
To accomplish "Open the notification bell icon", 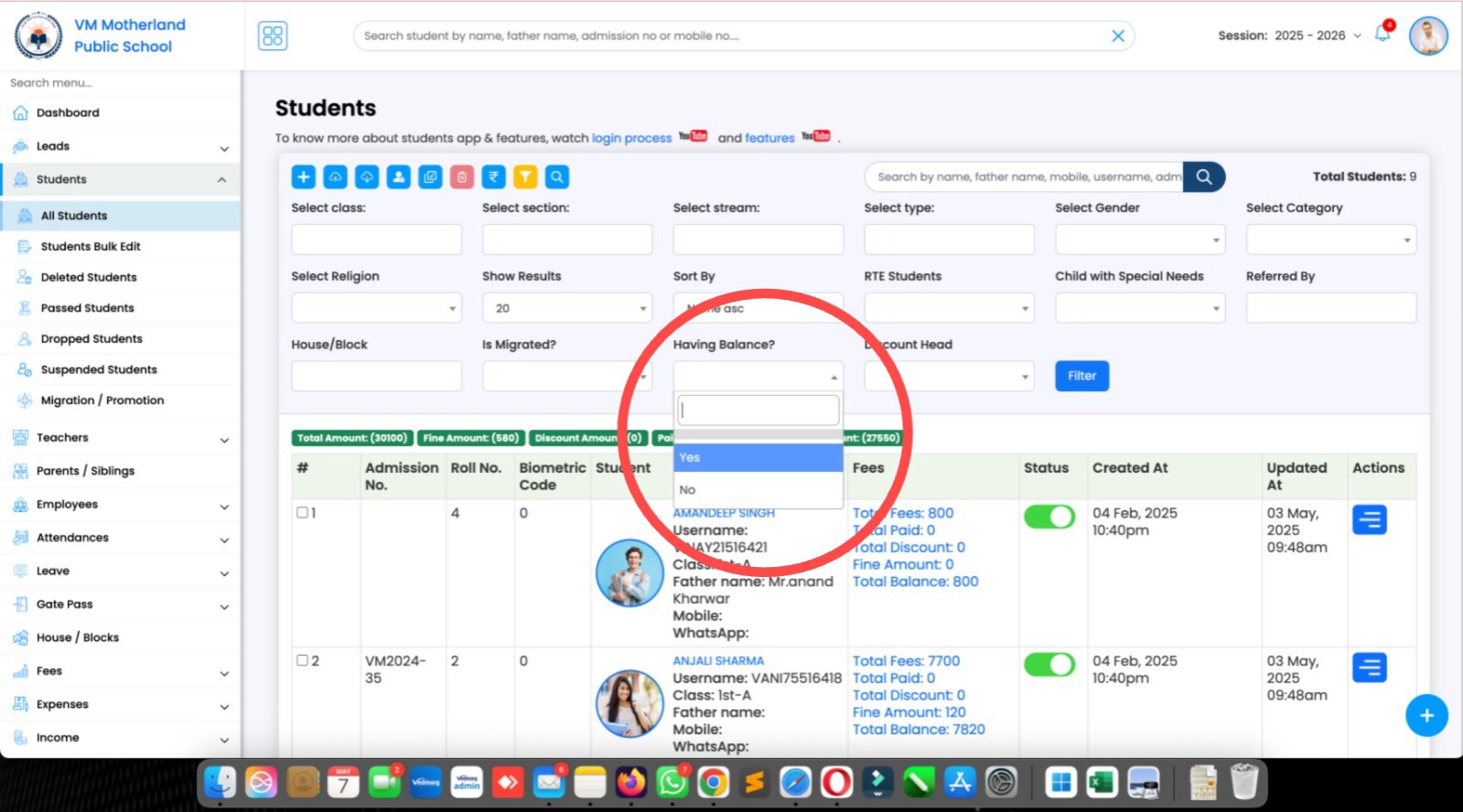I will 1382,35.
